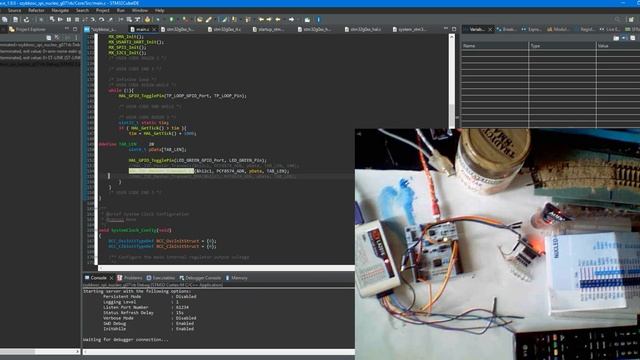This screenshot has width=640, height=360.
Task: Click the editor scroll-up arrow
Action: [x=451, y=37]
